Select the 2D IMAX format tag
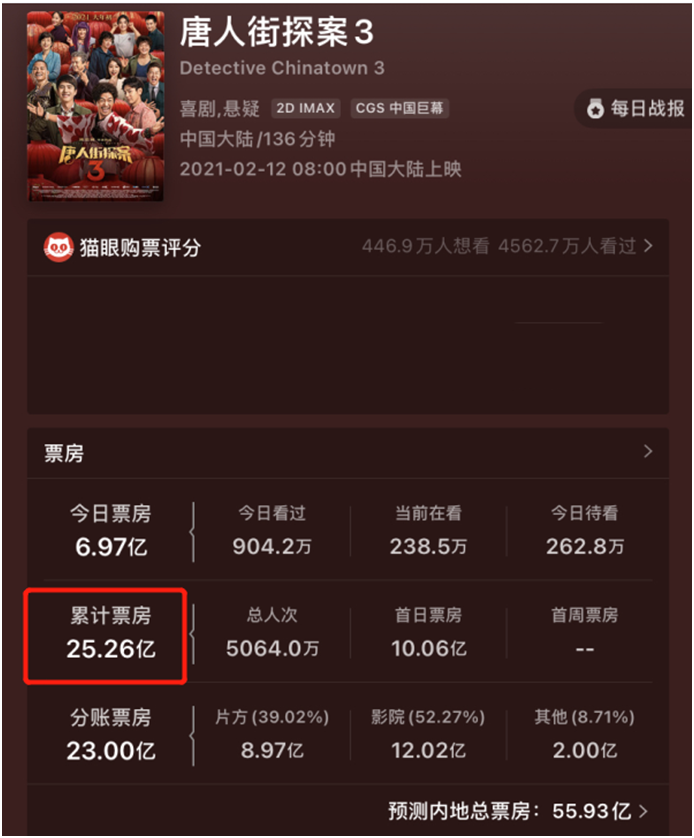Screen dimensions: 694x838 (x=306, y=108)
